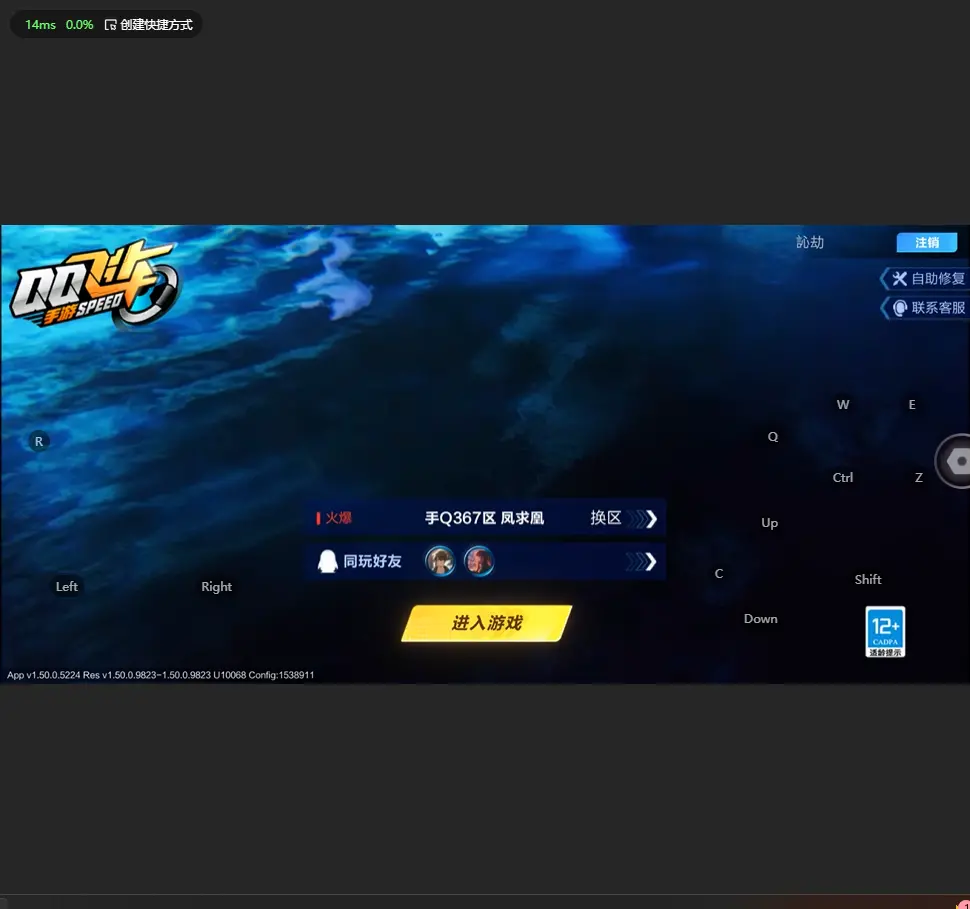970x909 pixels.
Task: Click the E key mapping overlay
Action: pyautogui.click(x=912, y=405)
